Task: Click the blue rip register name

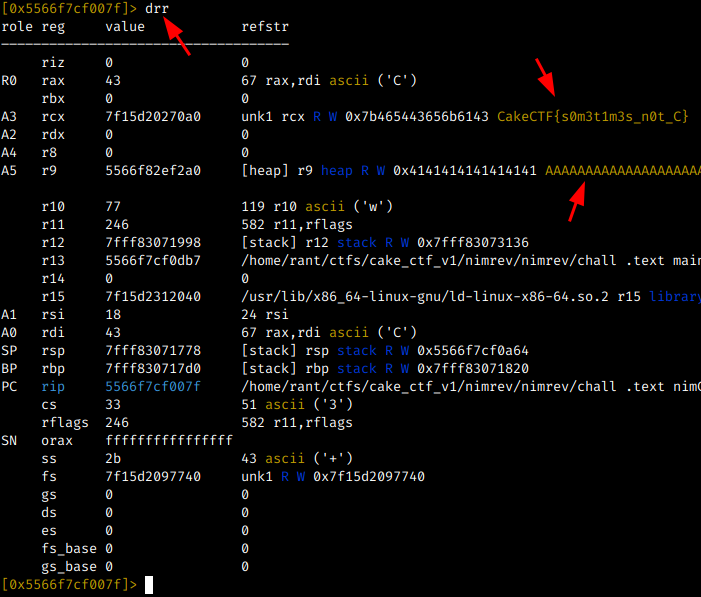Action: (53, 387)
